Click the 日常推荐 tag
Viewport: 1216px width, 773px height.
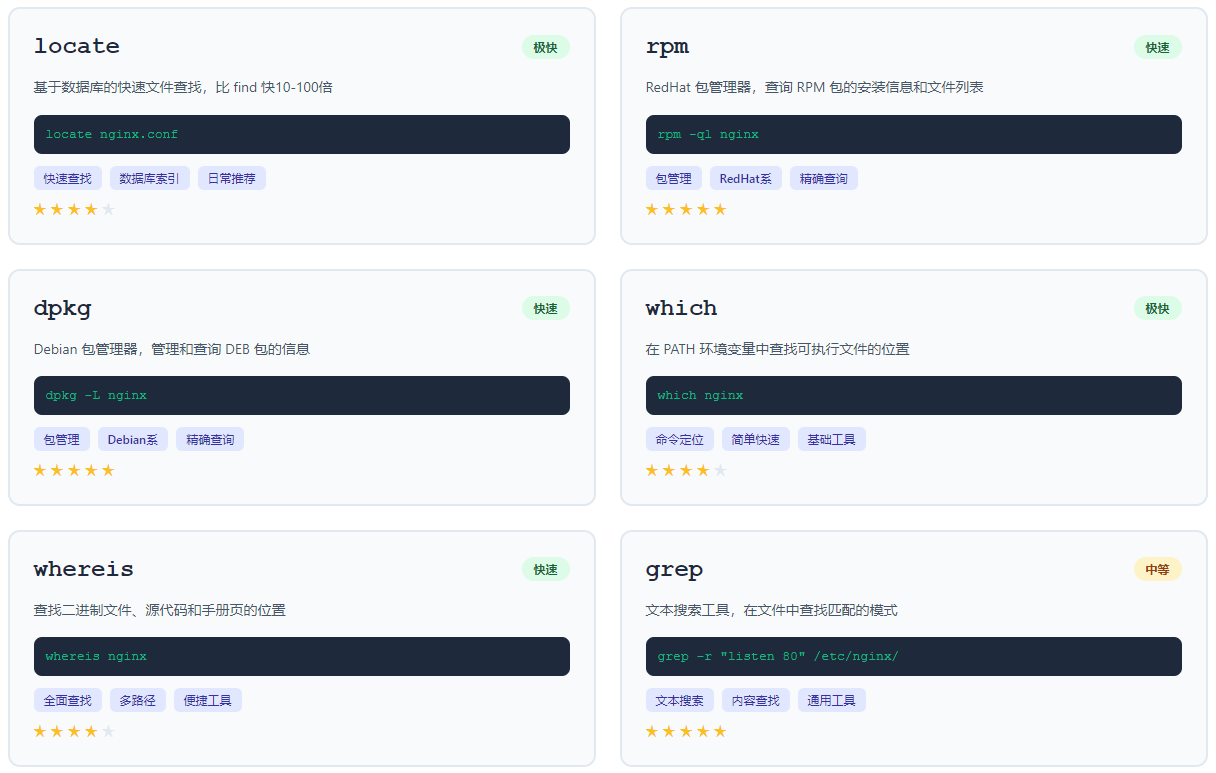coord(232,178)
